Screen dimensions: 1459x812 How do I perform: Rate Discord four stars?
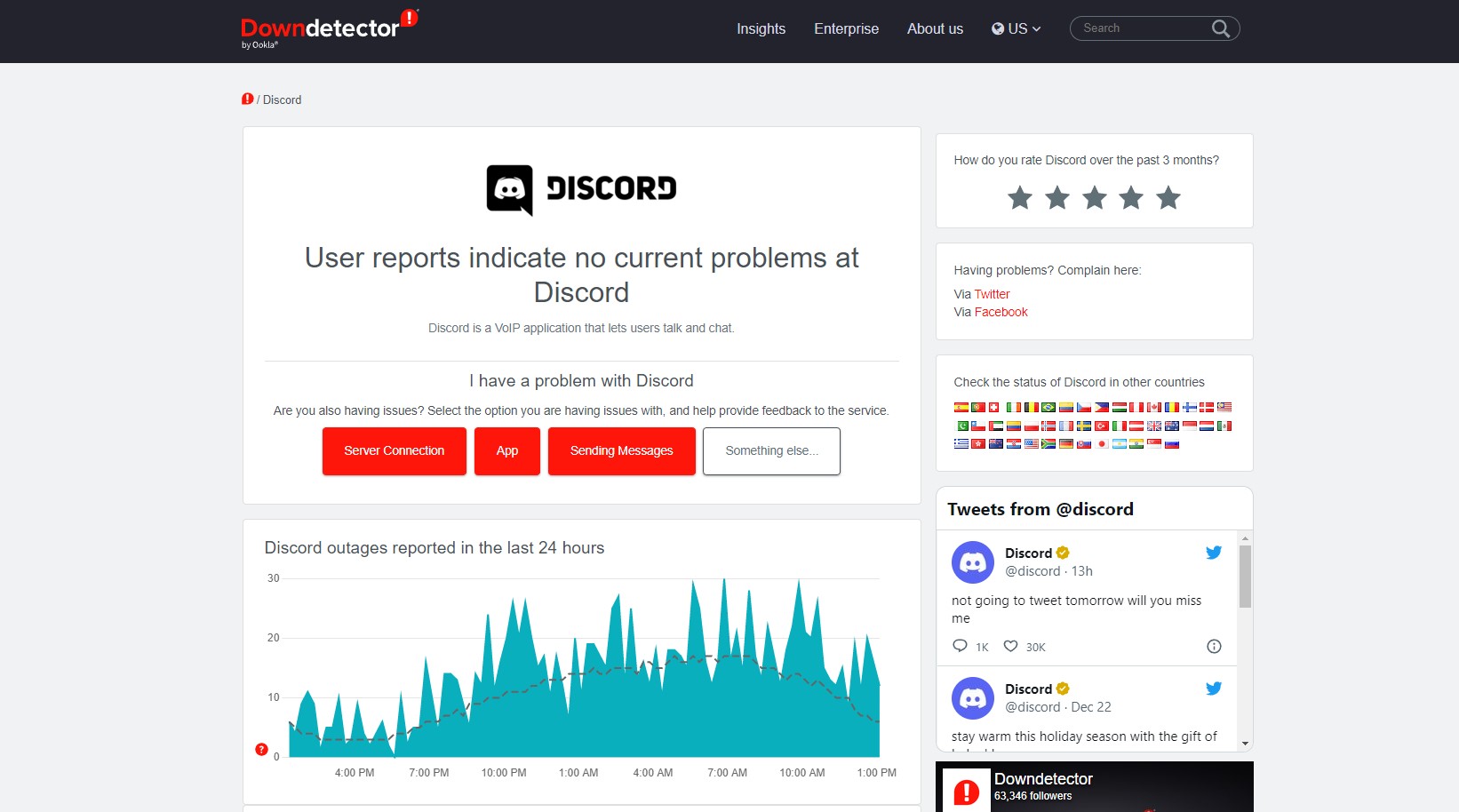[x=1131, y=197]
